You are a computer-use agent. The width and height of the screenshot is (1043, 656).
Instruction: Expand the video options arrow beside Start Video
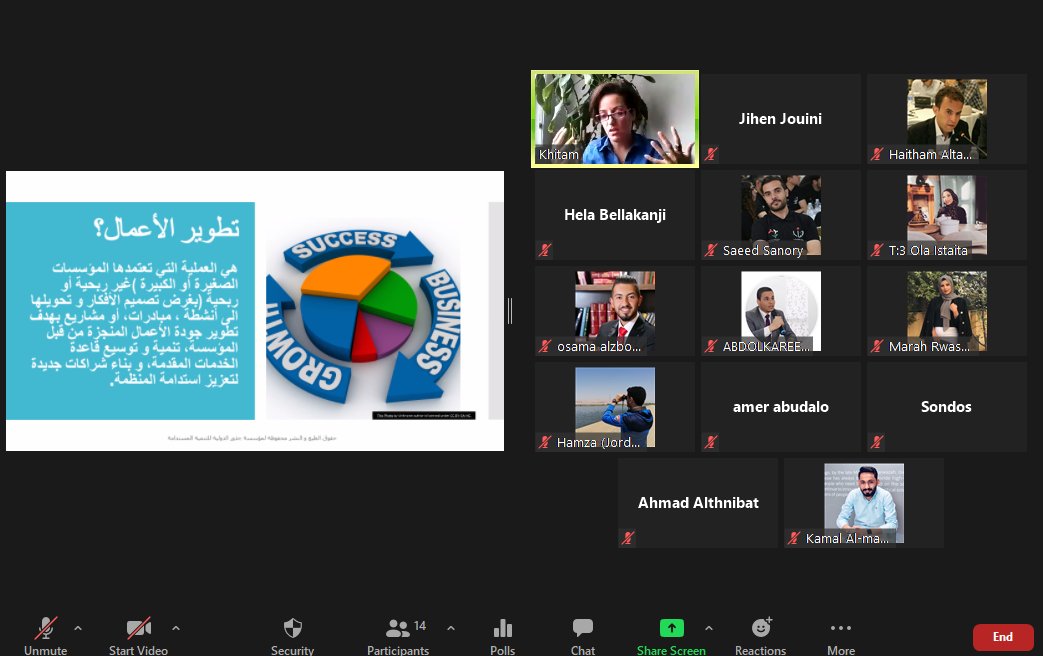tap(176, 628)
